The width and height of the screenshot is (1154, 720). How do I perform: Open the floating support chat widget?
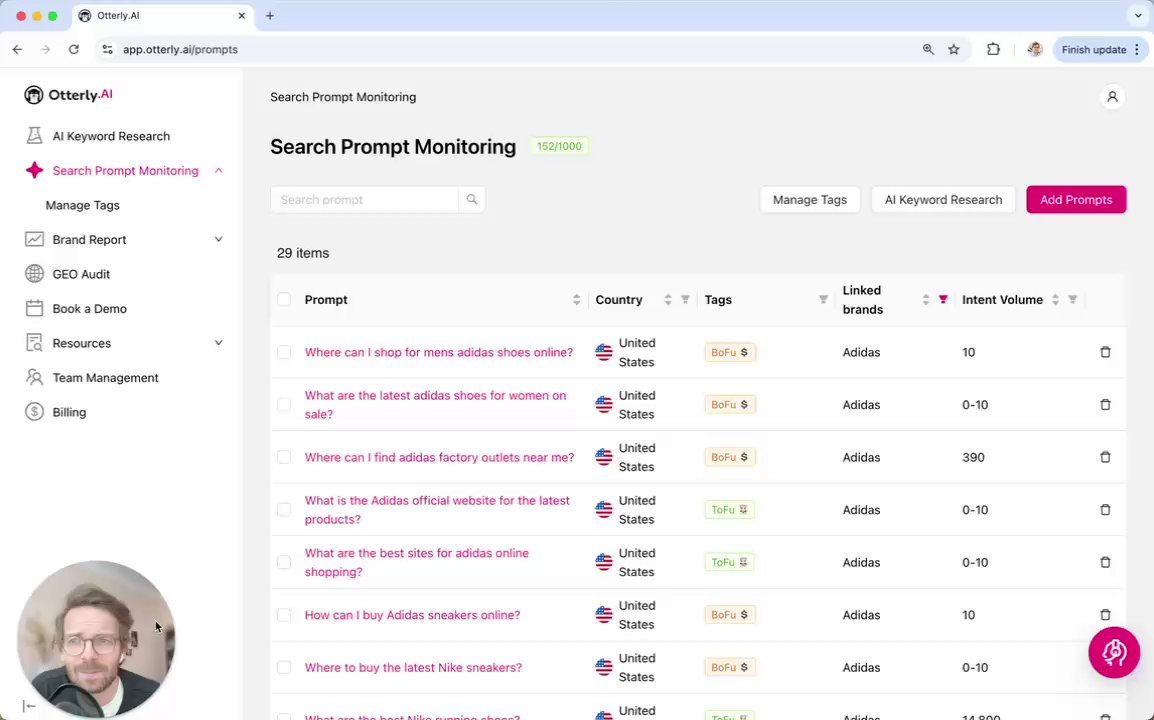coord(1113,653)
